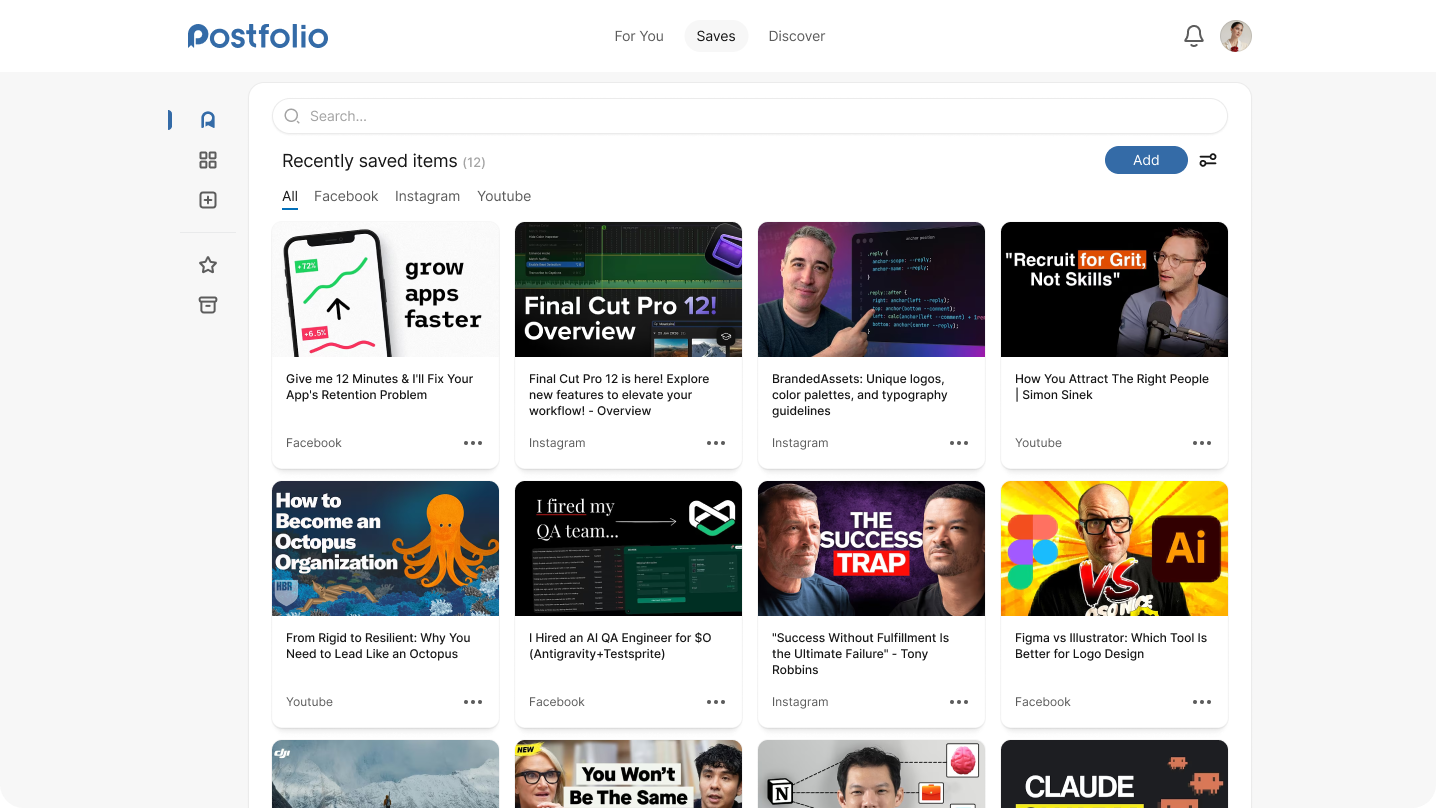
Task: Open more options for the BrandedAssets card
Action: point(959,443)
